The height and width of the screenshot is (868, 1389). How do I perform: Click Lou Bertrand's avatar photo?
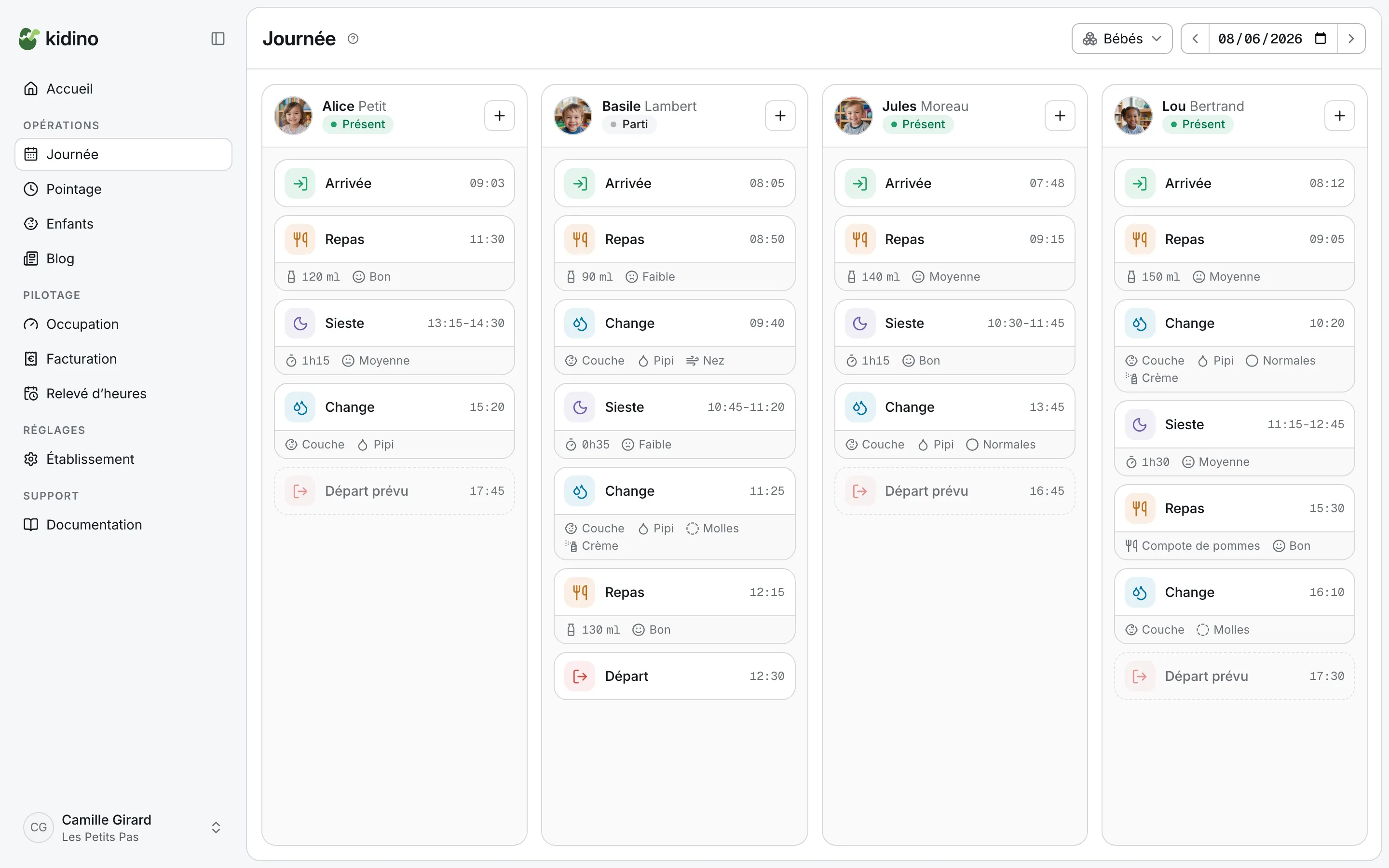coord(1133,115)
